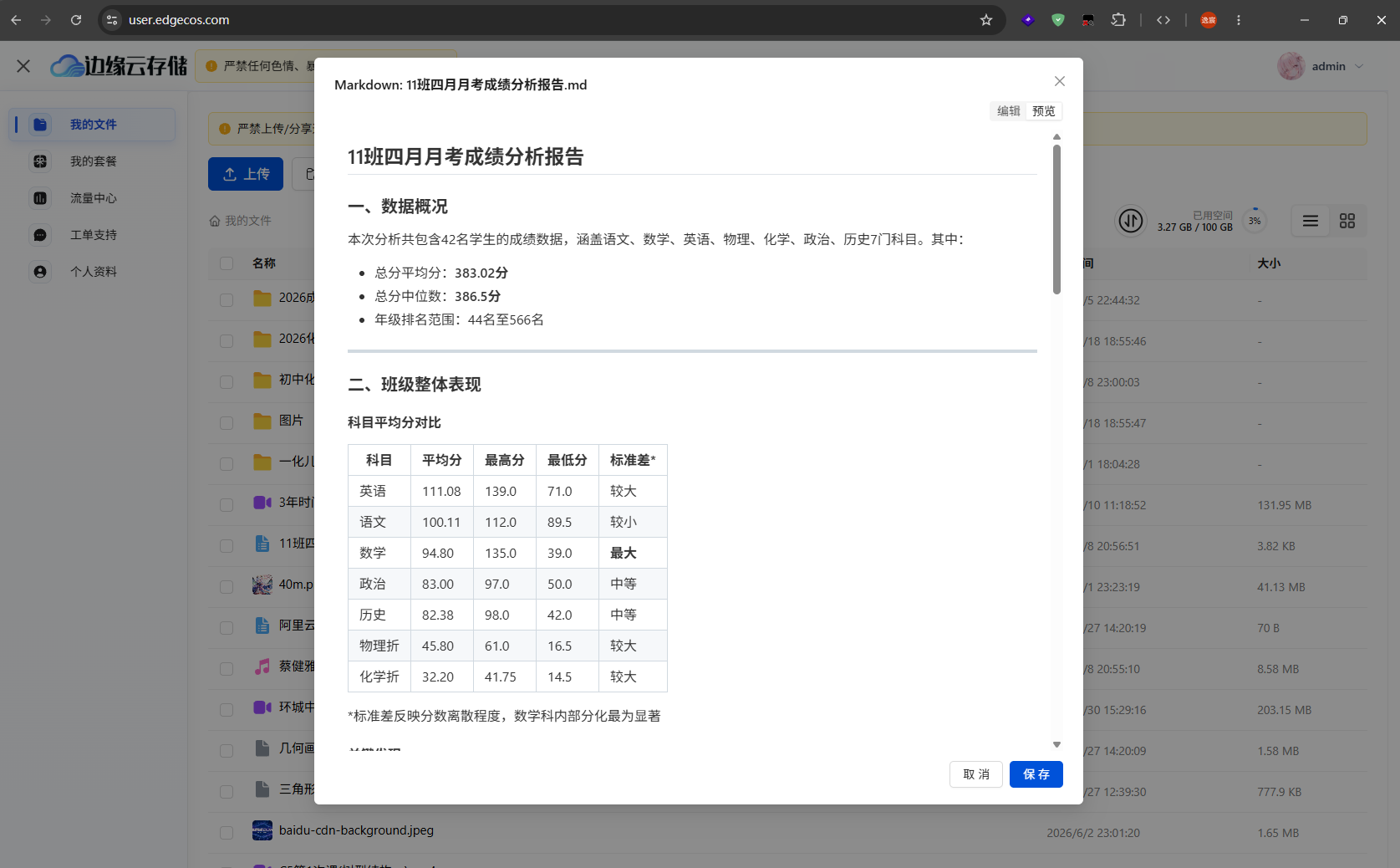
Task: Click the 3% storage usage indicator
Action: pyautogui.click(x=1255, y=221)
